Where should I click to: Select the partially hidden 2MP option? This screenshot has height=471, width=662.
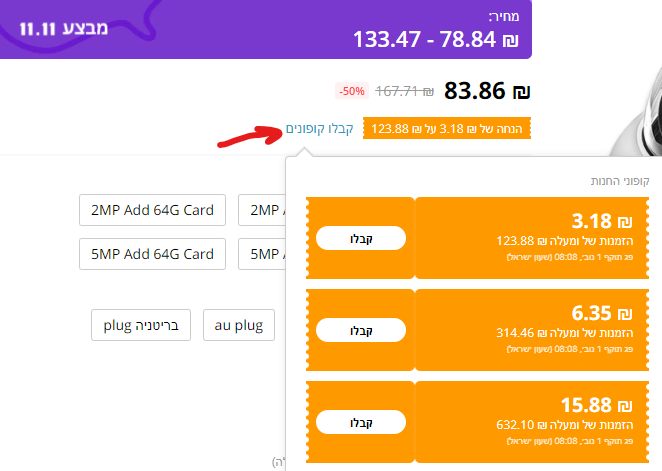[x=262, y=210]
